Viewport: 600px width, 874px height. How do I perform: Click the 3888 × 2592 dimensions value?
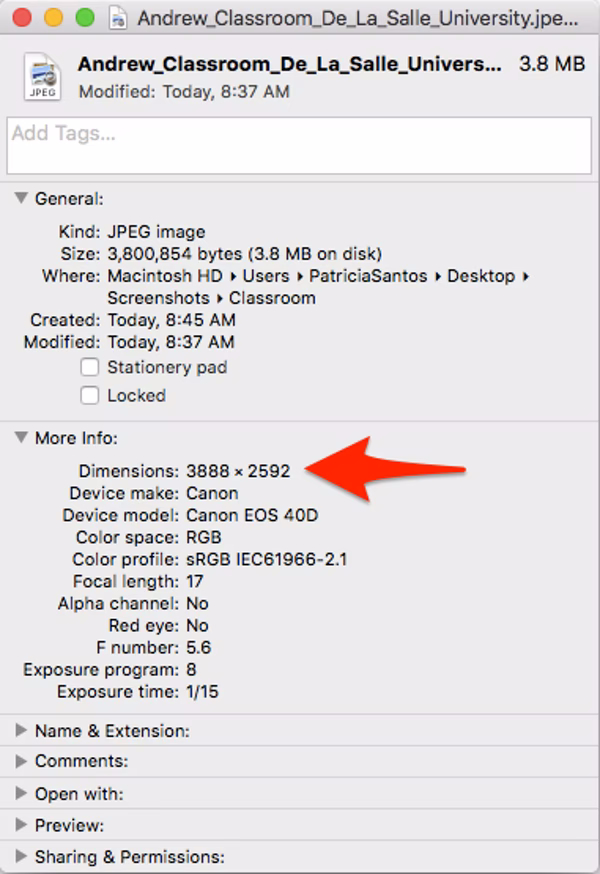click(238, 470)
